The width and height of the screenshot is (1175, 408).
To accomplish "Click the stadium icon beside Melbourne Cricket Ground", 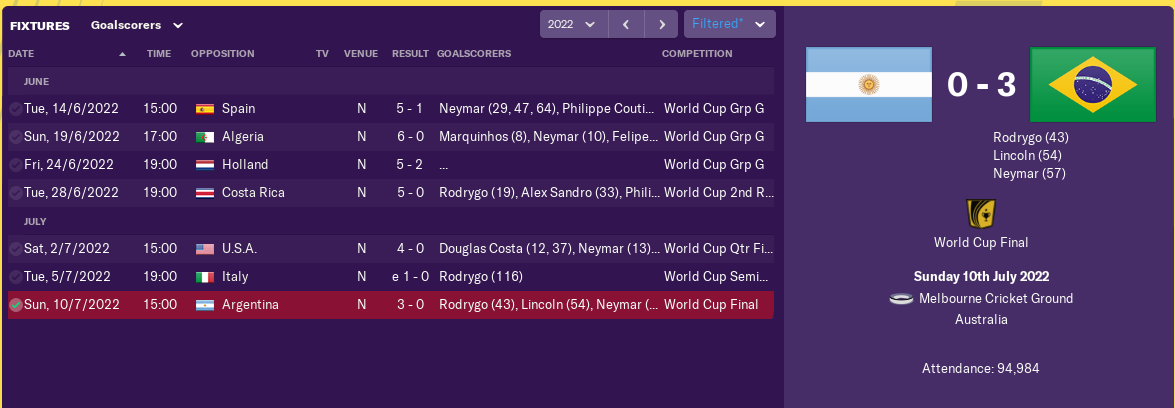I will [901, 299].
